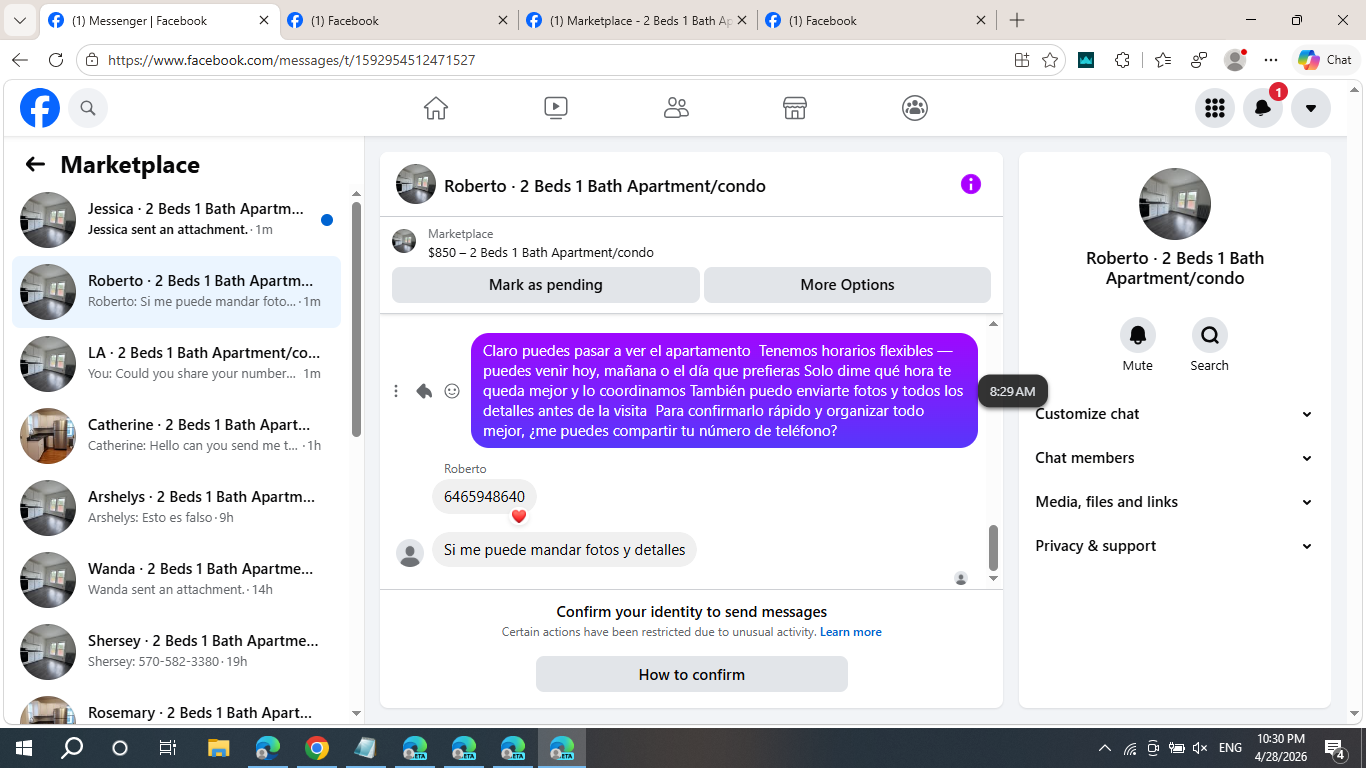Open the tab actions menu chevron
Image resolution: width=1366 pixels, height=768 pixels.
tap(19, 20)
